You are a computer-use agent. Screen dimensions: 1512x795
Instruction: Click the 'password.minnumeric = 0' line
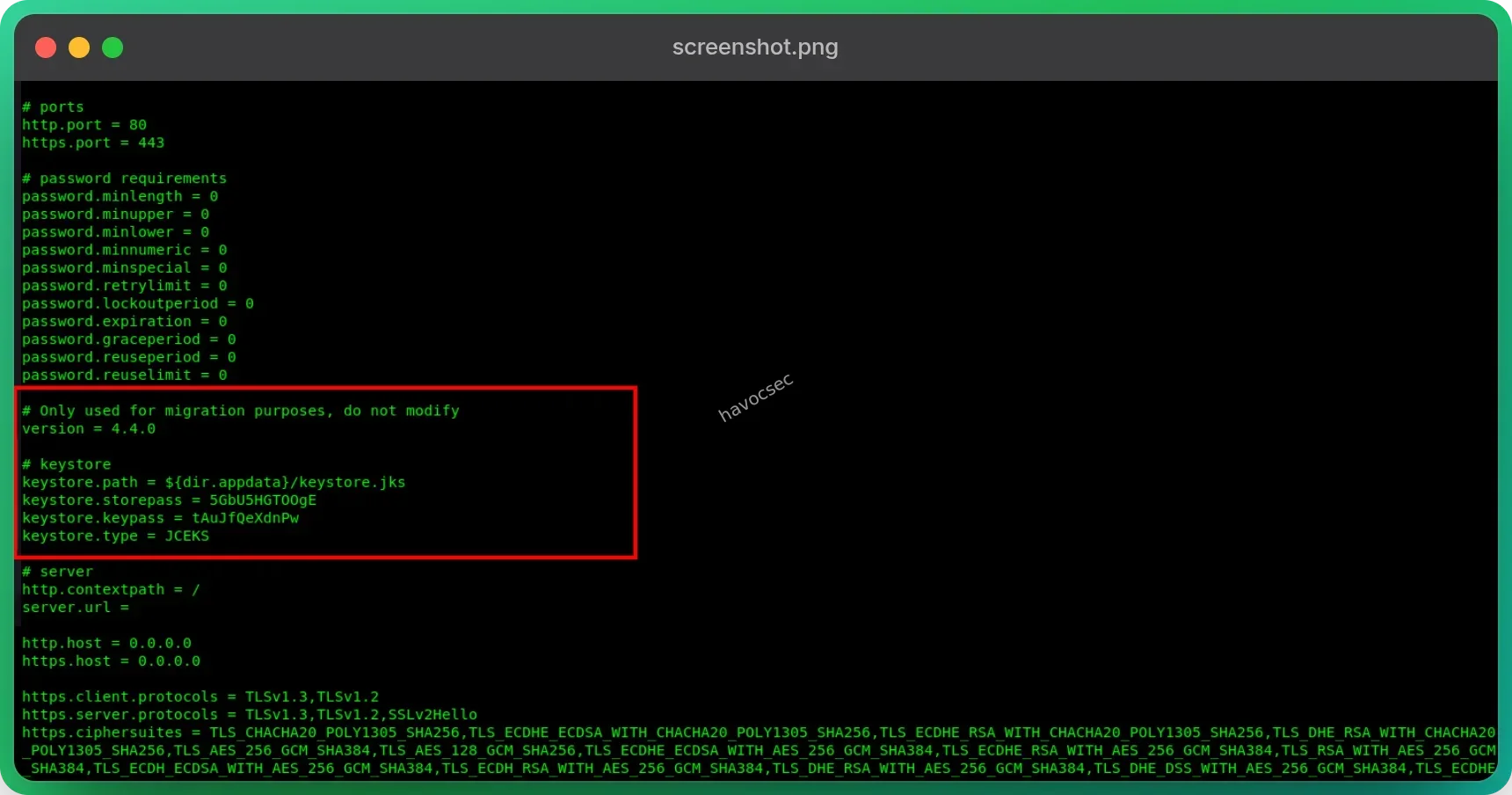(x=124, y=250)
